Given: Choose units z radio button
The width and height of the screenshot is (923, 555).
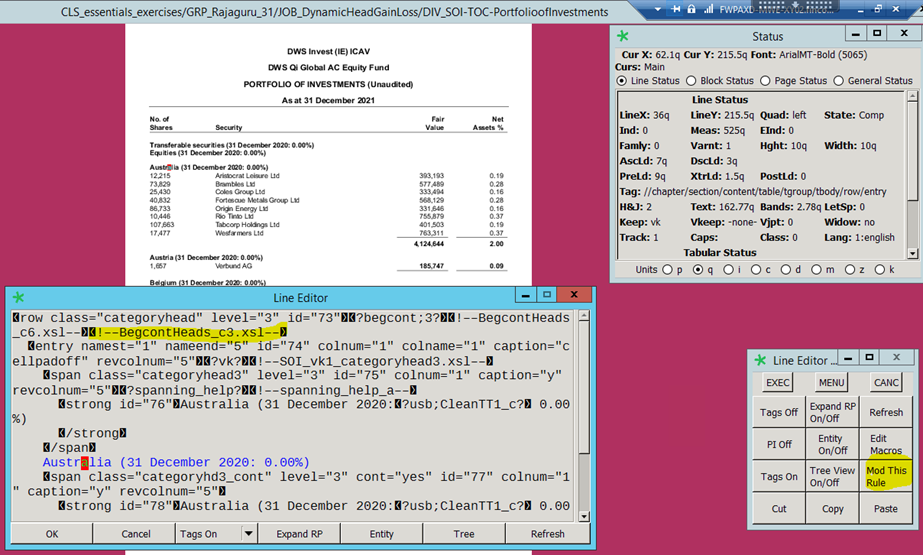Looking at the screenshot, I should click(x=850, y=270).
